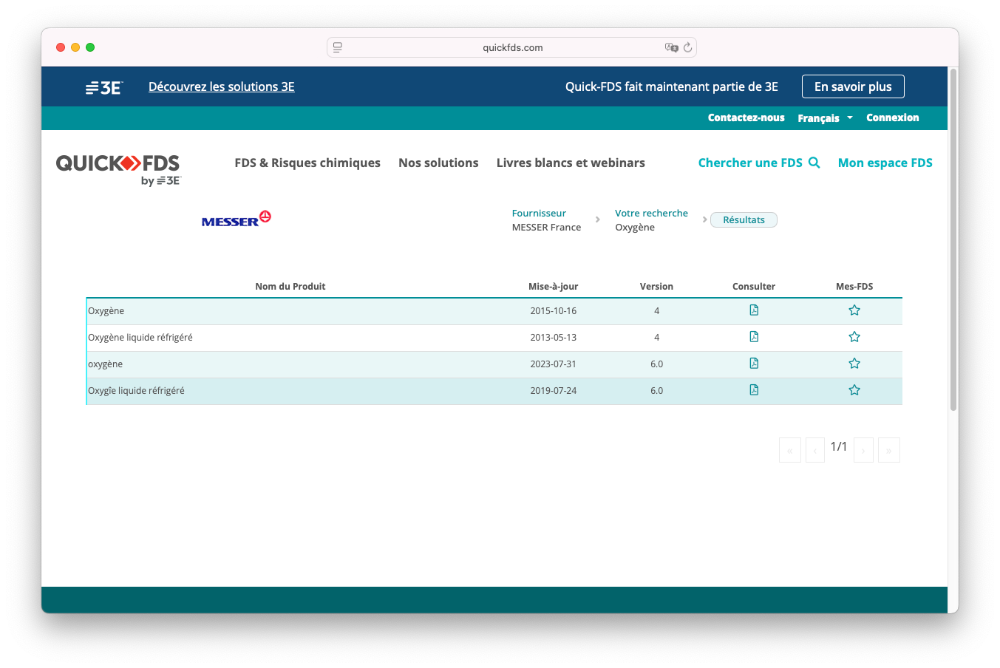Open PDF for Oxygèe liquide réfrigéré 2019
1000x668 pixels.
click(754, 390)
